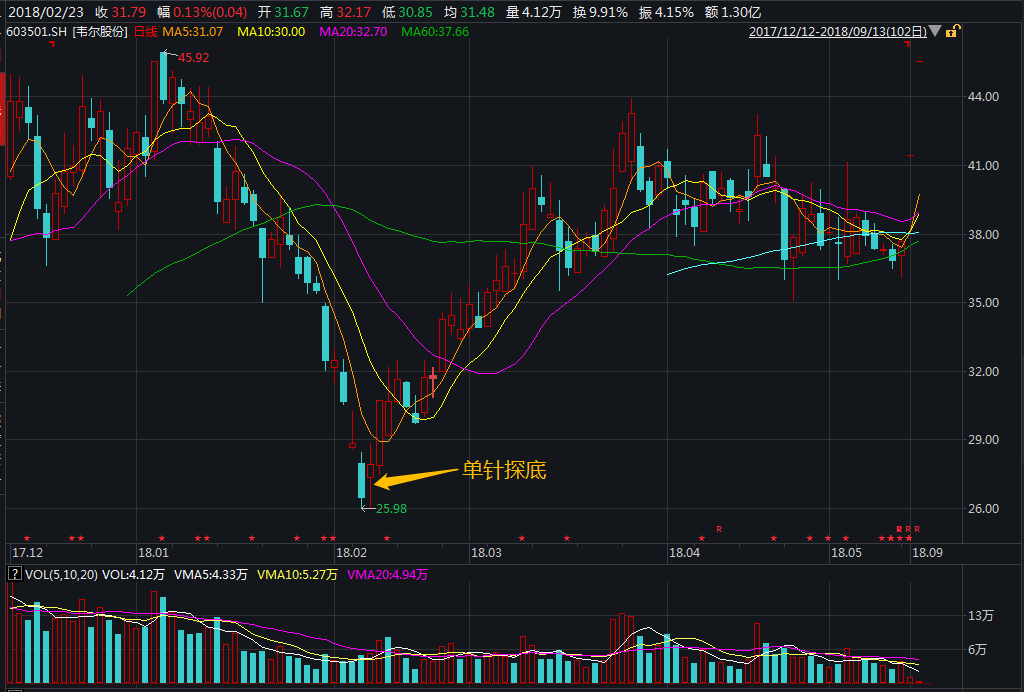Screen dimensions: 1024x692
Task: Click the highest price label 45.92
Action: (193, 57)
